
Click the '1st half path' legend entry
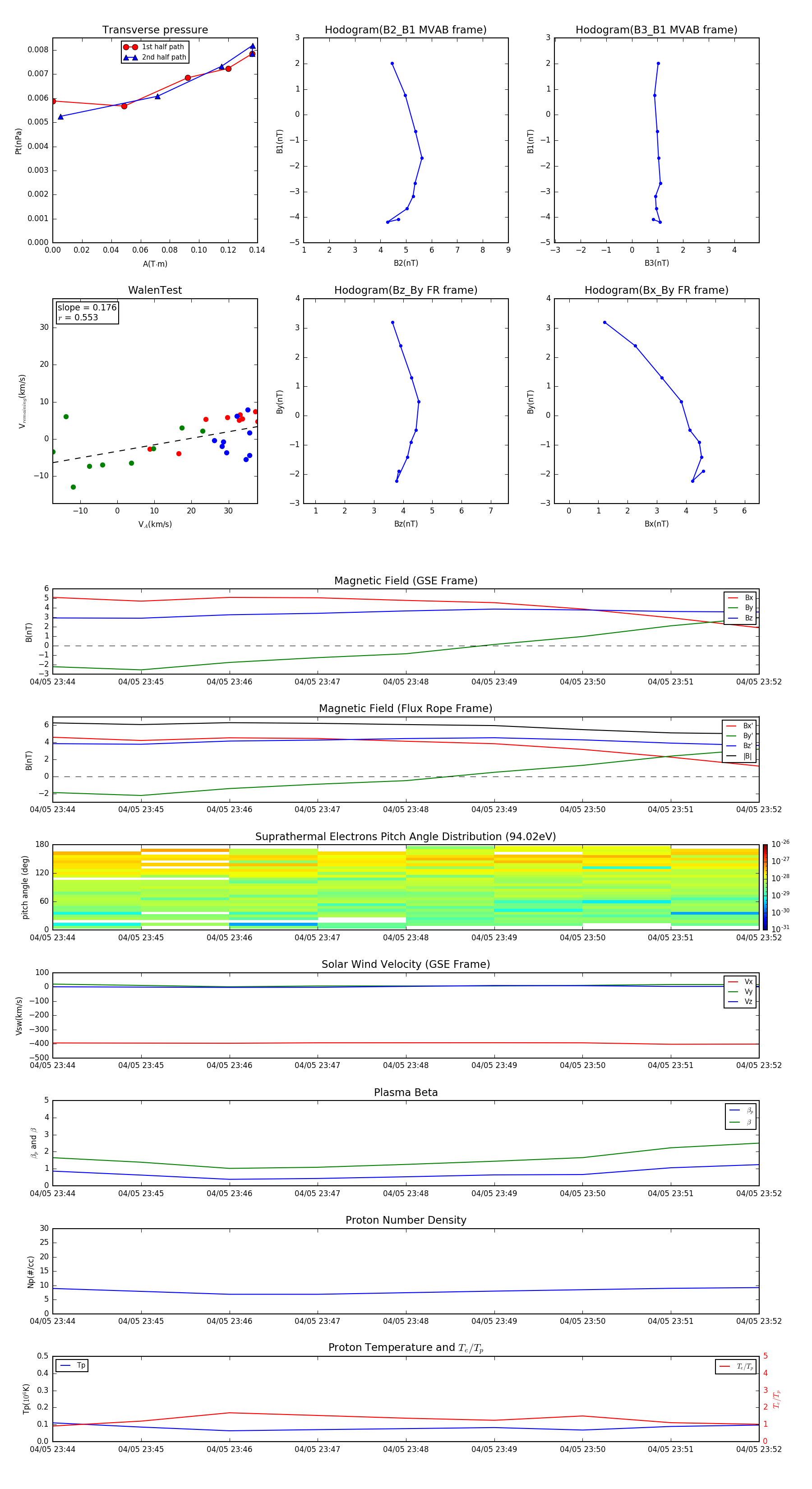coord(154,47)
